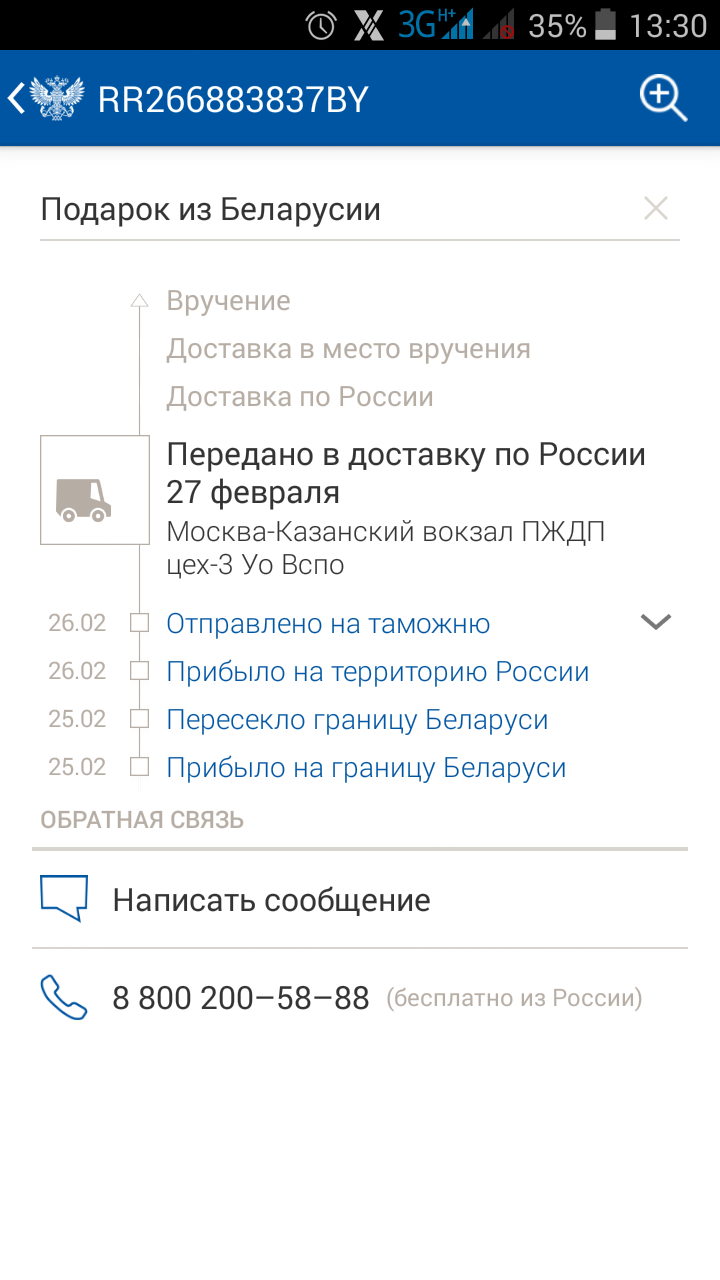Open 'Прибыло на территорию России' event
720x1280 pixels.
click(378, 672)
